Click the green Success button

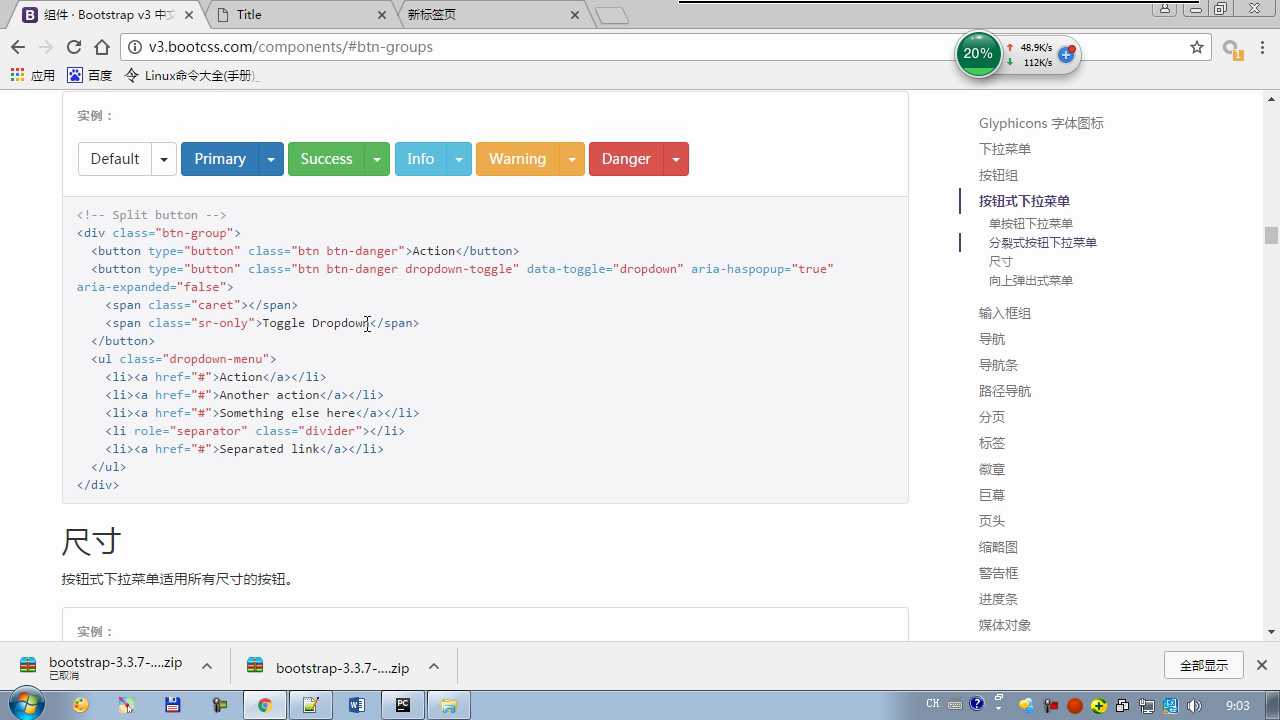point(326,159)
